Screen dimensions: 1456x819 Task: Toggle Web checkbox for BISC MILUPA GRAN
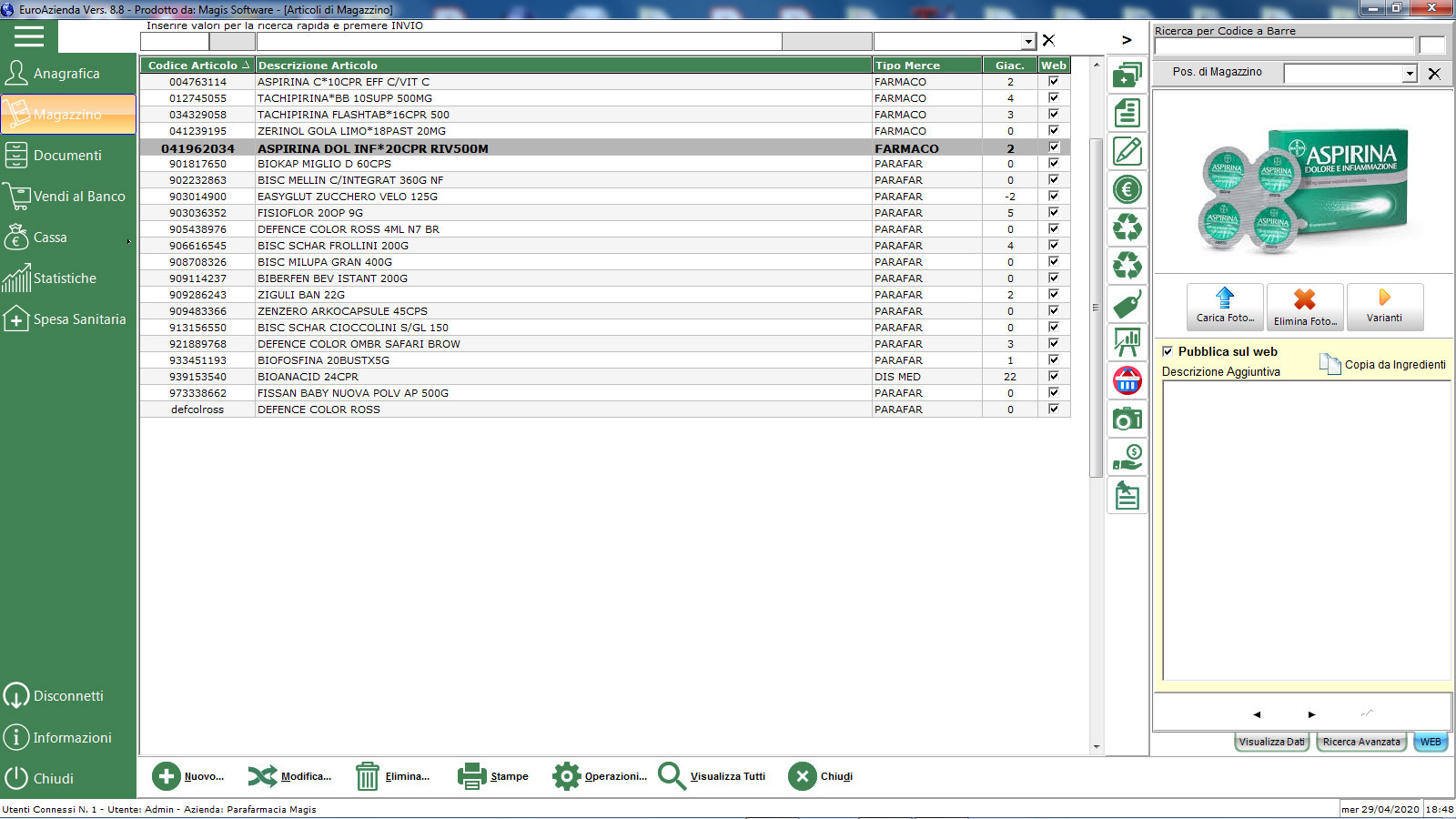tap(1054, 262)
